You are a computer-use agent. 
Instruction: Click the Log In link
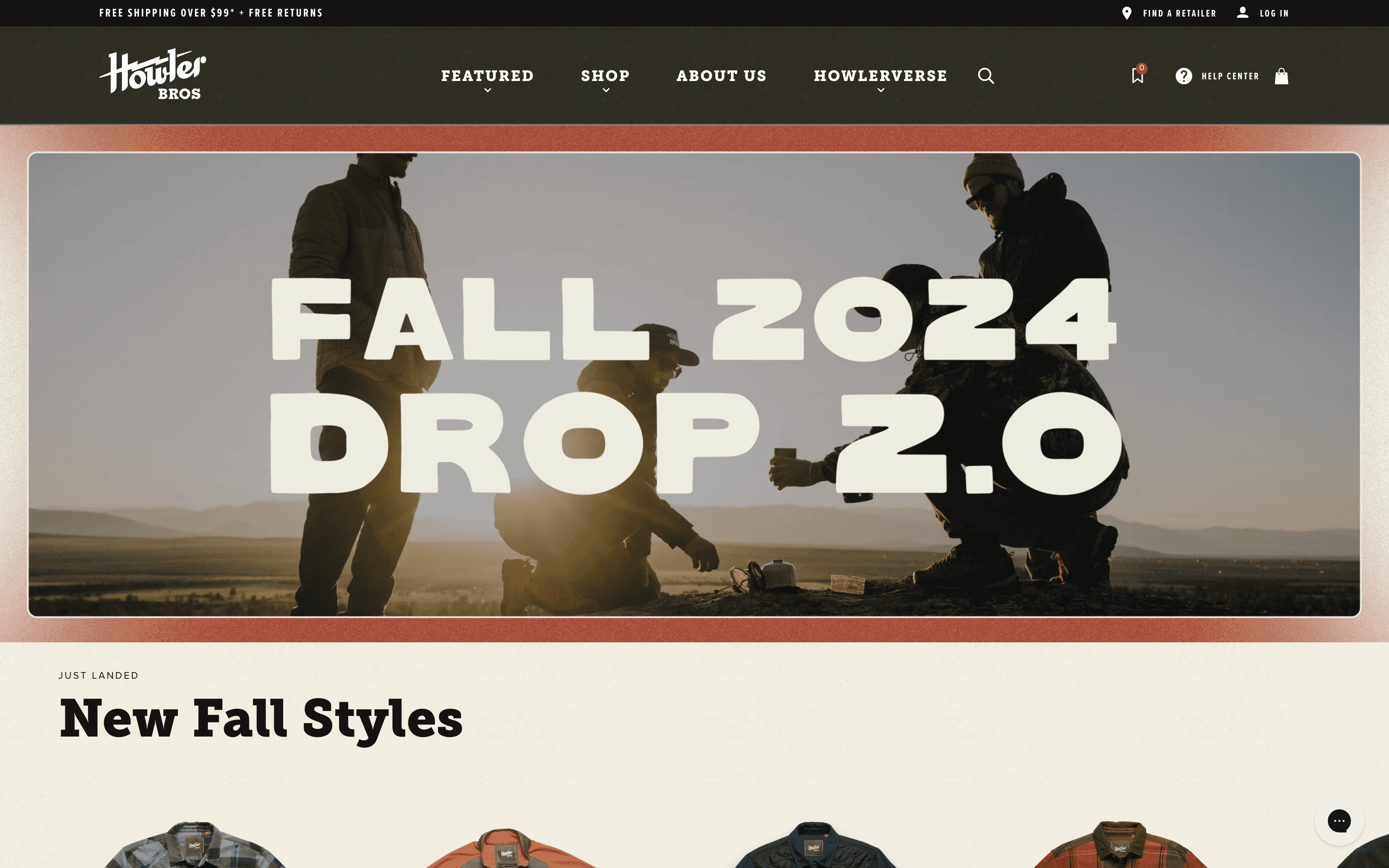coord(1274,13)
